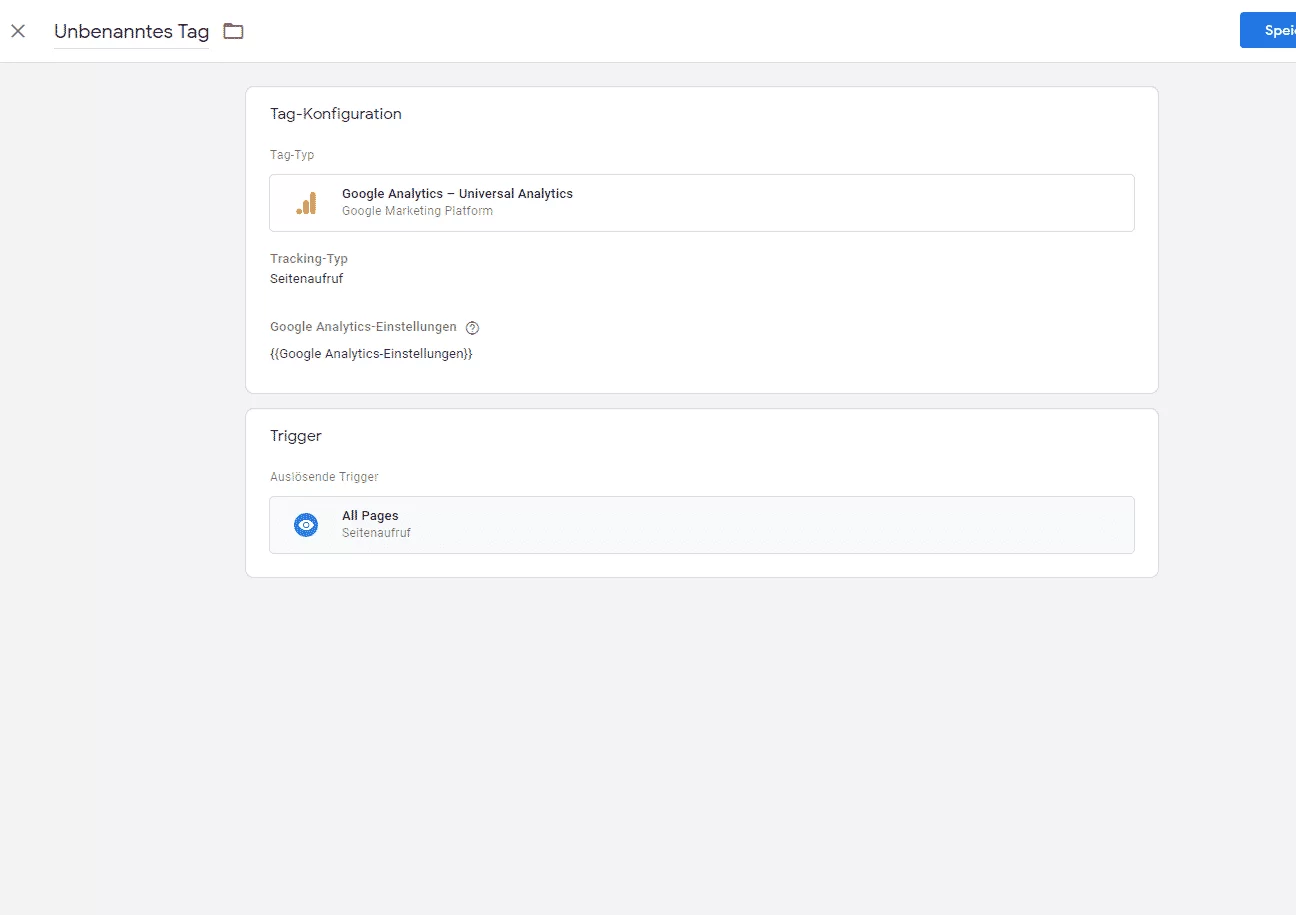Viewport: 1296px width, 915px height.
Task: Rename the tag via Unbenanntes Tag field
Action: coord(131,31)
